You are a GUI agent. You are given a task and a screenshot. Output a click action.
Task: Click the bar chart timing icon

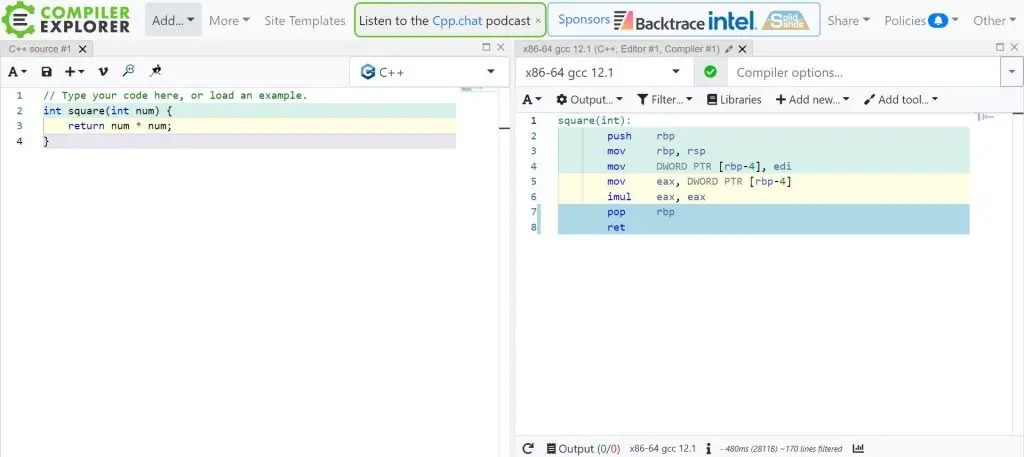pyautogui.click(x=858, y=449)
